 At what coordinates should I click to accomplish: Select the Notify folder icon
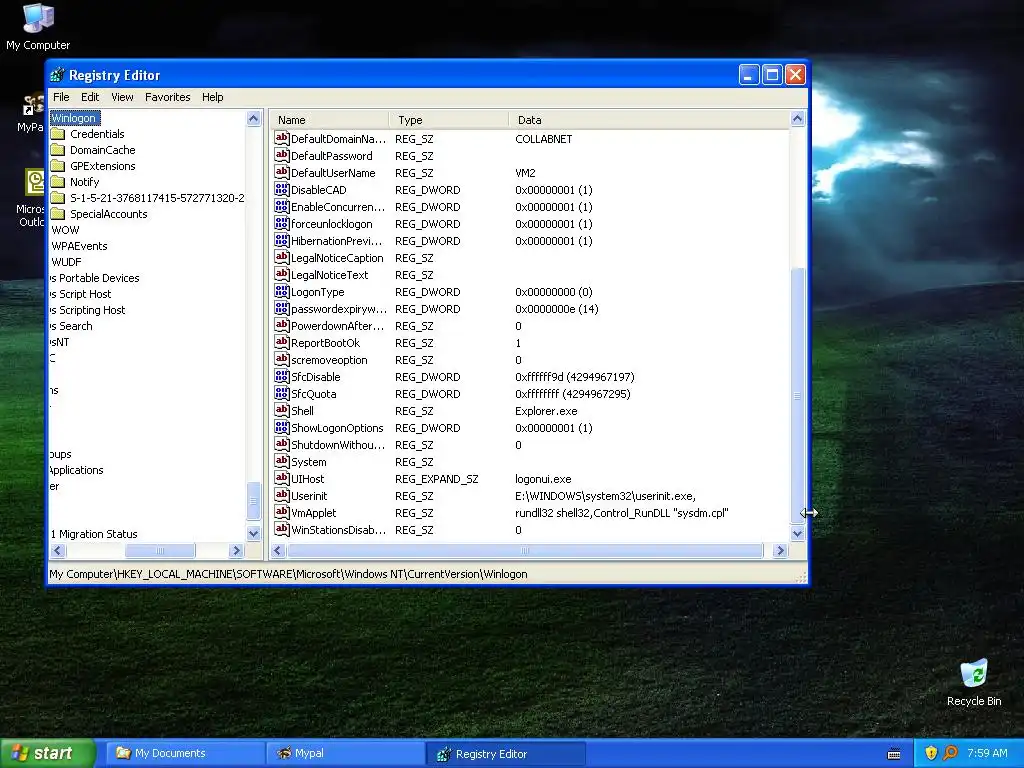(58, 182)
